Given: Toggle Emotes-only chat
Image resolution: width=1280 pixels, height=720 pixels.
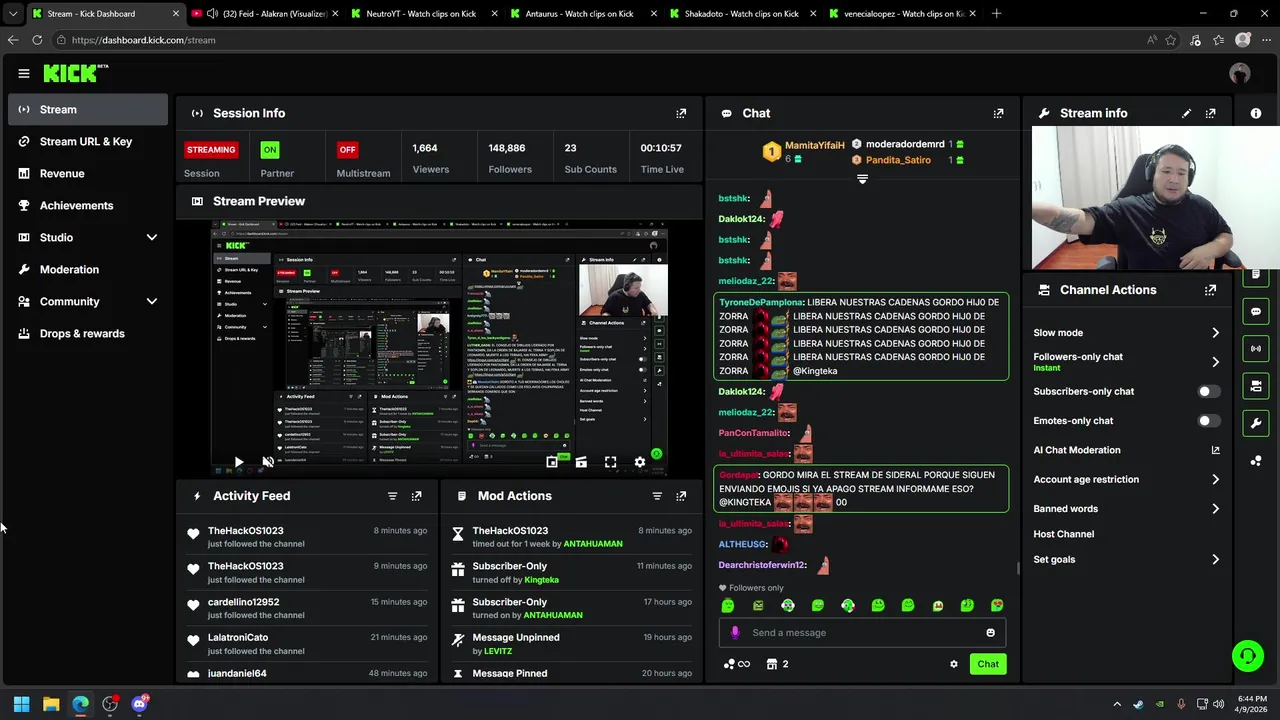Looking at the screenshot, I should (1208, 421).
